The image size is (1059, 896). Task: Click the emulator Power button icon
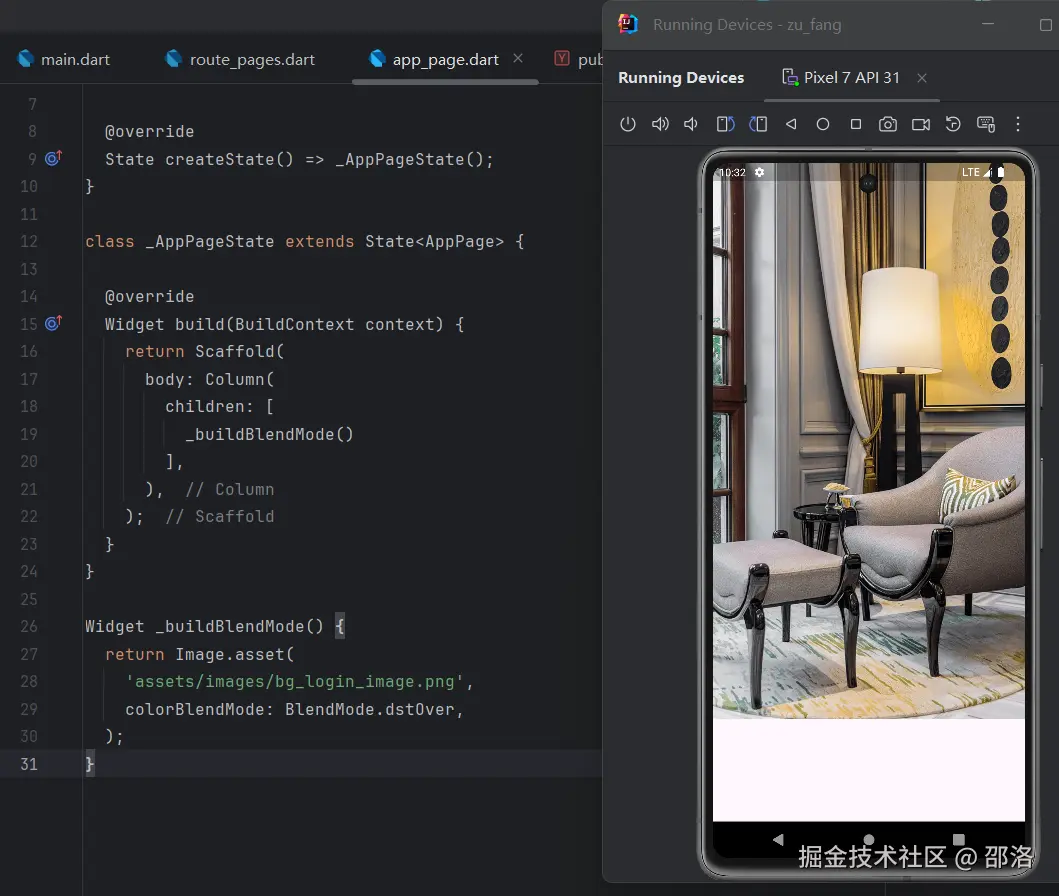point(627,124)
